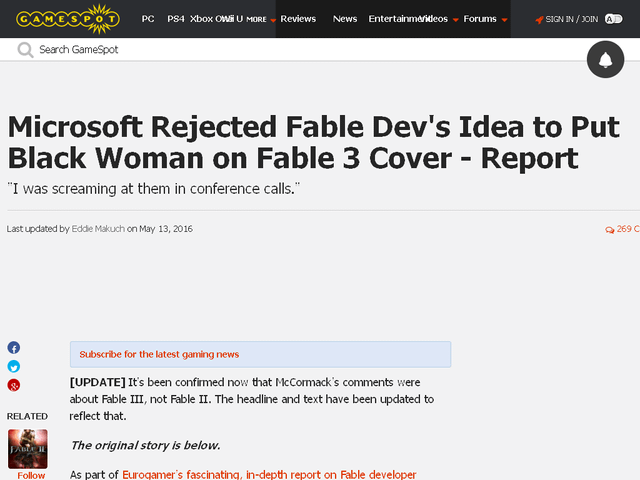The height and width of the screenshot is (480, 640).
Task: Open author Eddie Makuch's profile
Action: 98,229
